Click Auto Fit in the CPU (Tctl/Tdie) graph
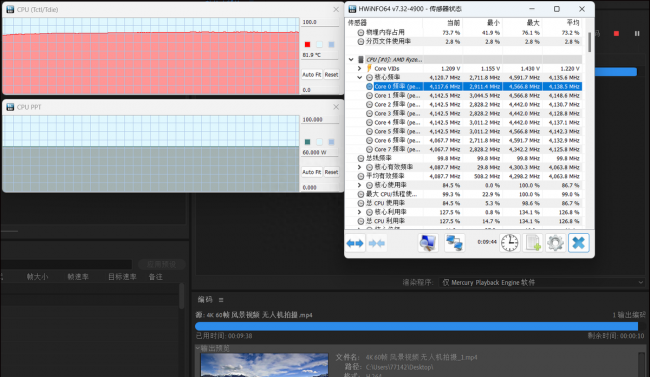 coord(312,75)
